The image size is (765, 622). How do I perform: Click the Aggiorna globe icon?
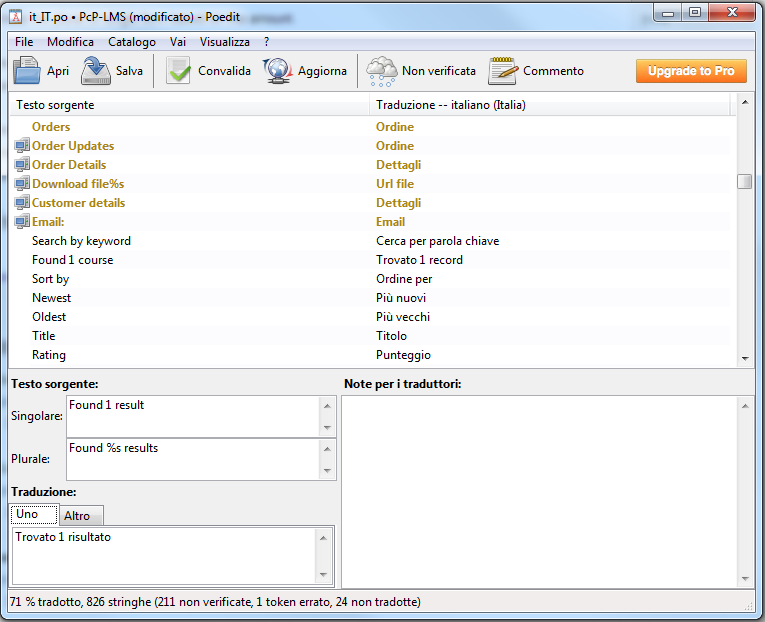click(x=278, y=71)
